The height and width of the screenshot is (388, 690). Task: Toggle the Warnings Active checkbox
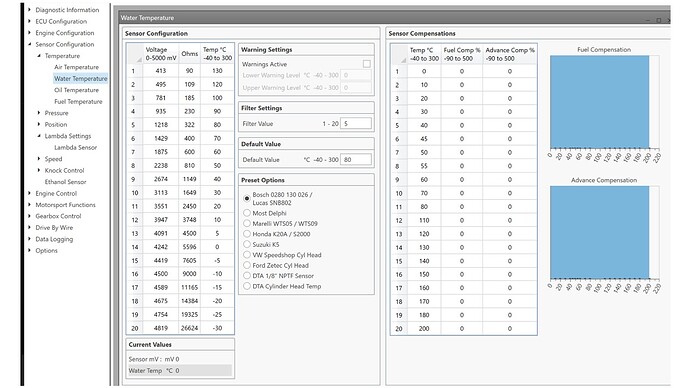coord(367,64)
